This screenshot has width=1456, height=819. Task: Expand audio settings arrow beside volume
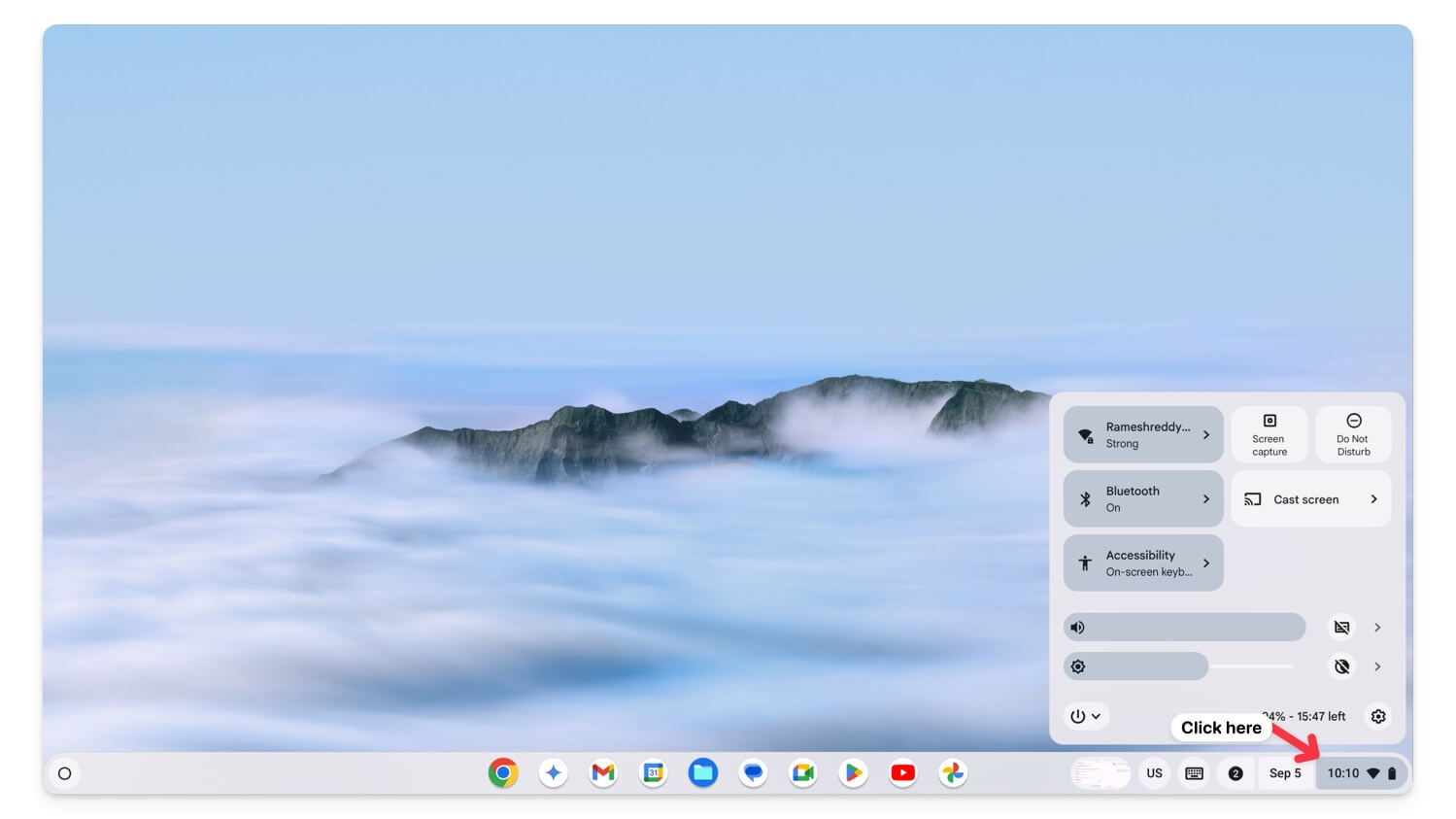tap(1377, 628)
